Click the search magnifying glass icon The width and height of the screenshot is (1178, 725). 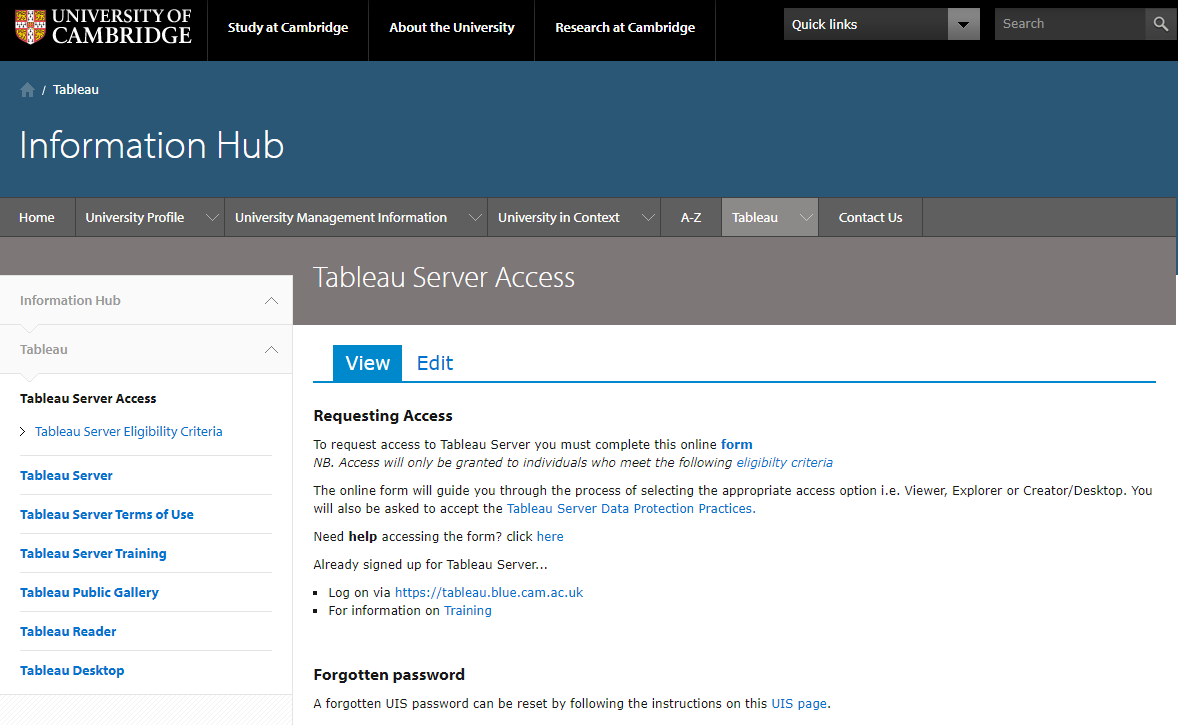click(x=1160, y=24)
